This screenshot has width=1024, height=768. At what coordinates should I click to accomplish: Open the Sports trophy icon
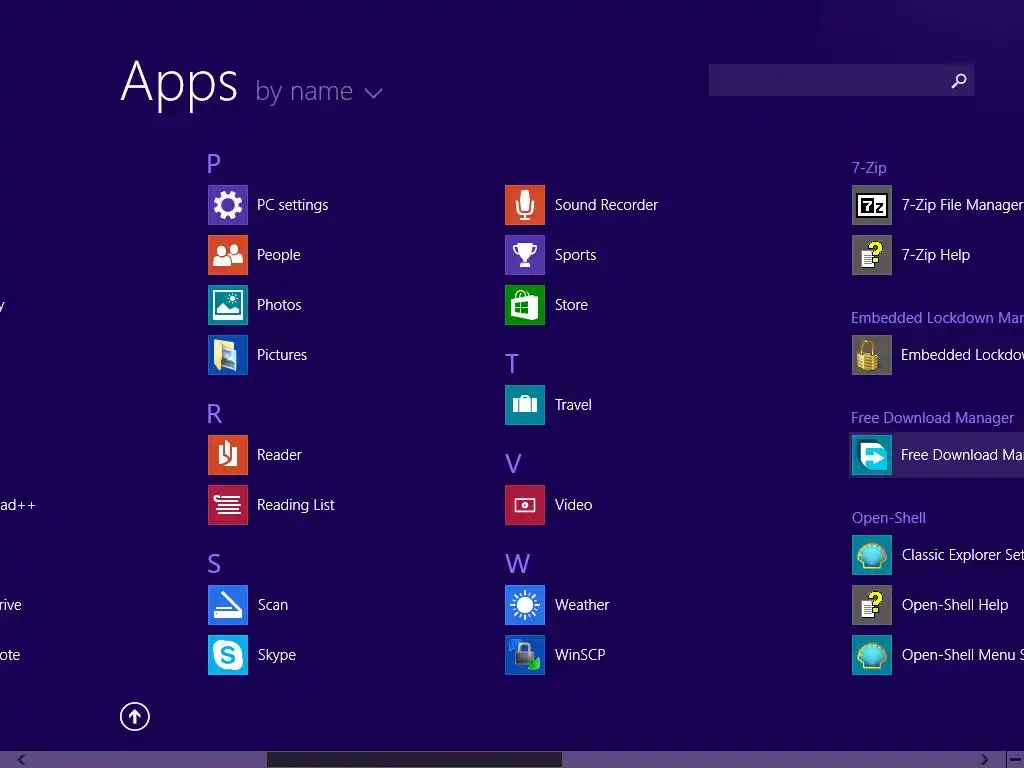pyautogui.click(x=524, y=255)
